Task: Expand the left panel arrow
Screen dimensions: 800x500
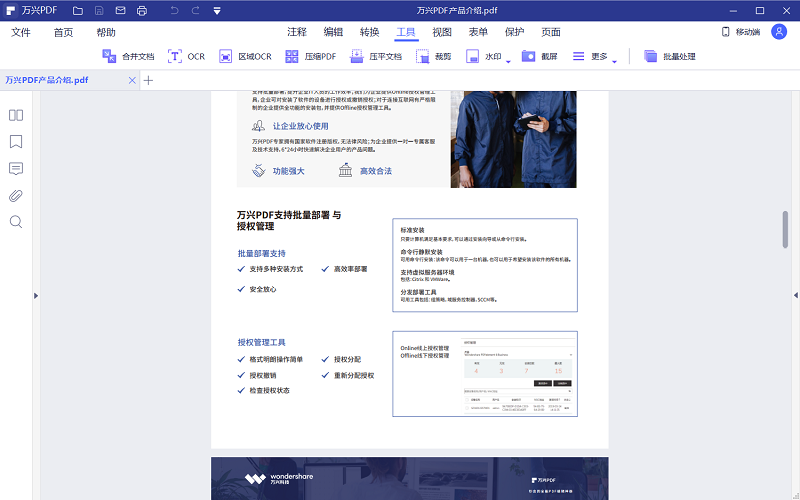Action: 36,295
